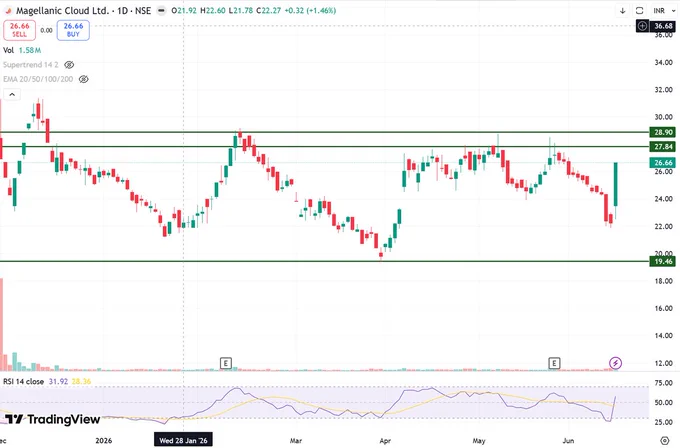The width and height of the screenshot is (680, 448).
Task: Toggle visibility of EMA 20/50/100/200 indicator
Action: click(x=84, y=79)
